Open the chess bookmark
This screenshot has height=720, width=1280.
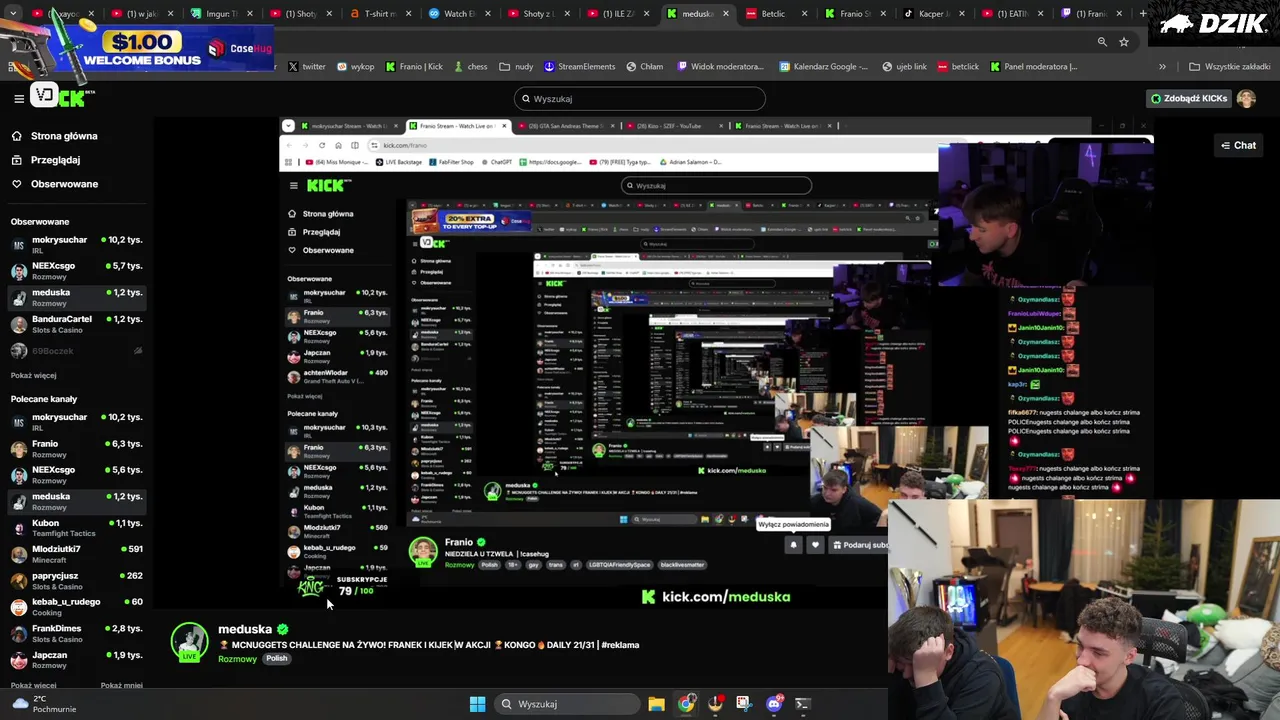(x=469, y=66)
